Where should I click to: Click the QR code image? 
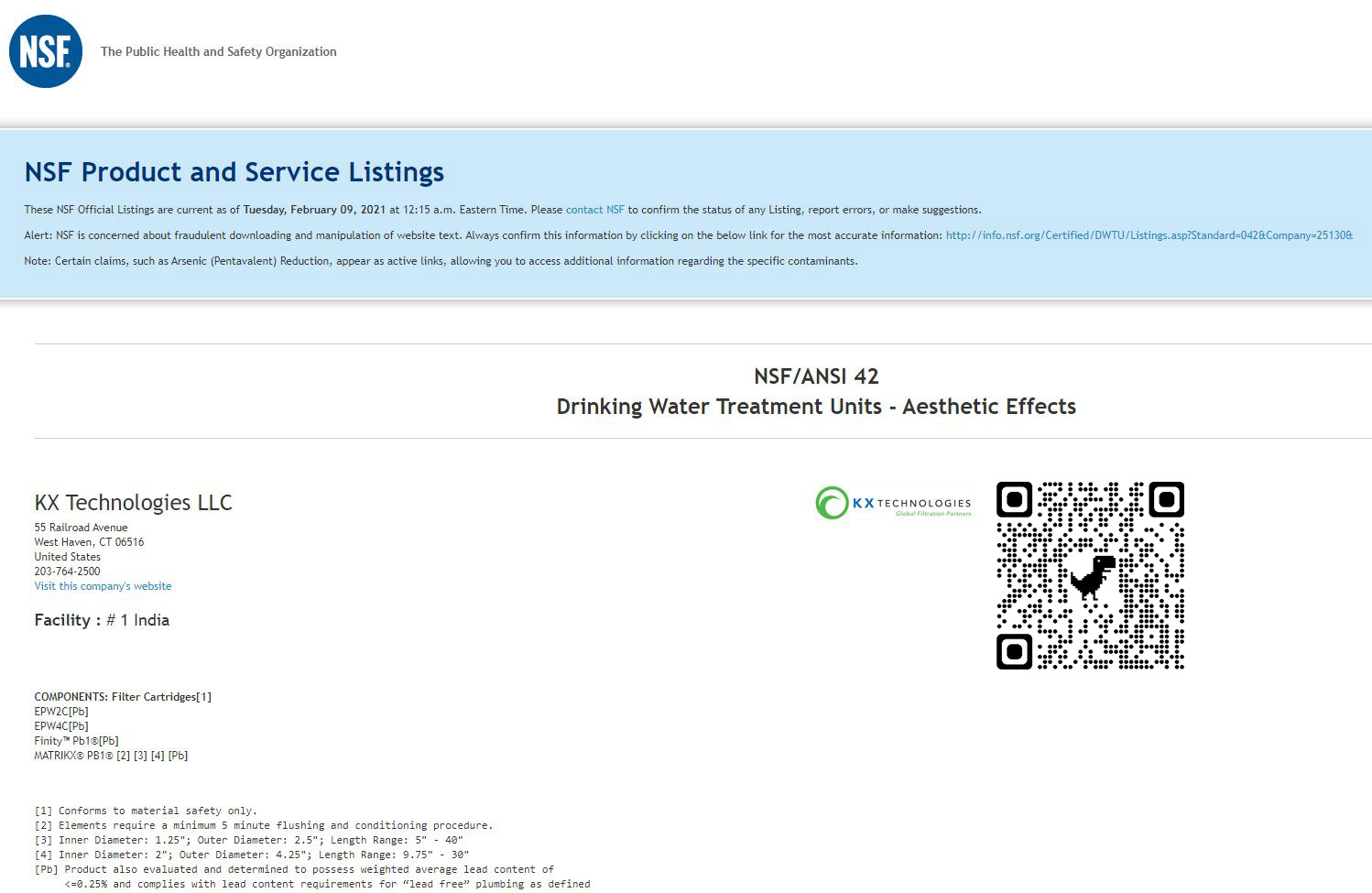(x=1090, y=575)
